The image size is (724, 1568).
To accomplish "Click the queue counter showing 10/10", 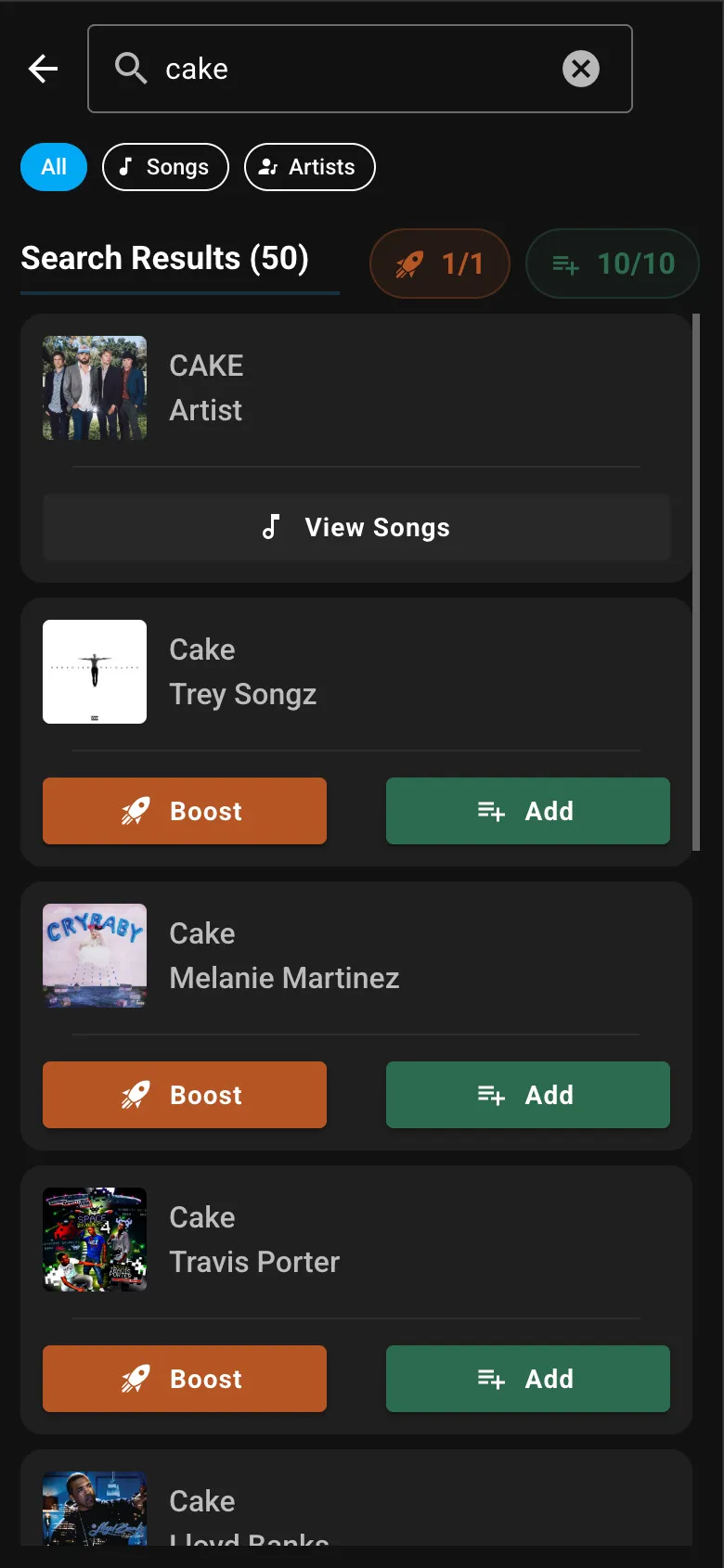I will [x=612, y=263].
